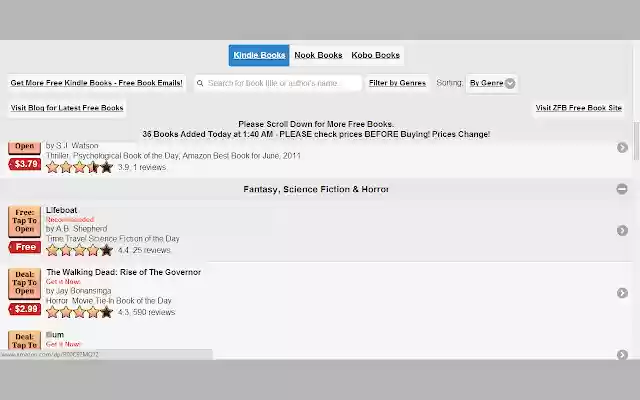The height and width of the screenshot is (400, 640).
Task: Open The Walking Dead row arrow icon
Action: tap(622, 293)
